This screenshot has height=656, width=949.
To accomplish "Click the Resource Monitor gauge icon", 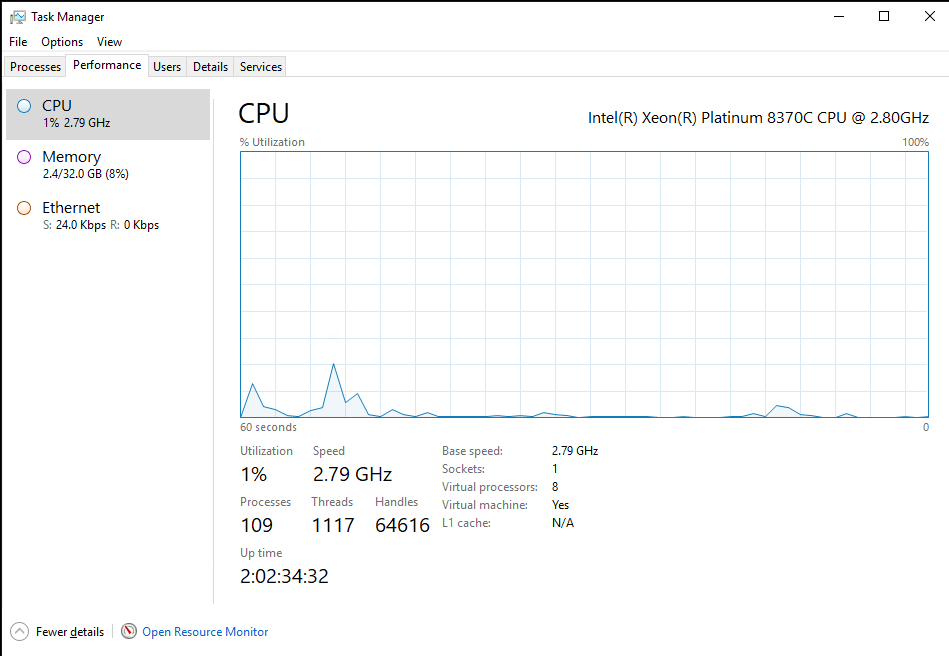I will [x=129, y=631].
